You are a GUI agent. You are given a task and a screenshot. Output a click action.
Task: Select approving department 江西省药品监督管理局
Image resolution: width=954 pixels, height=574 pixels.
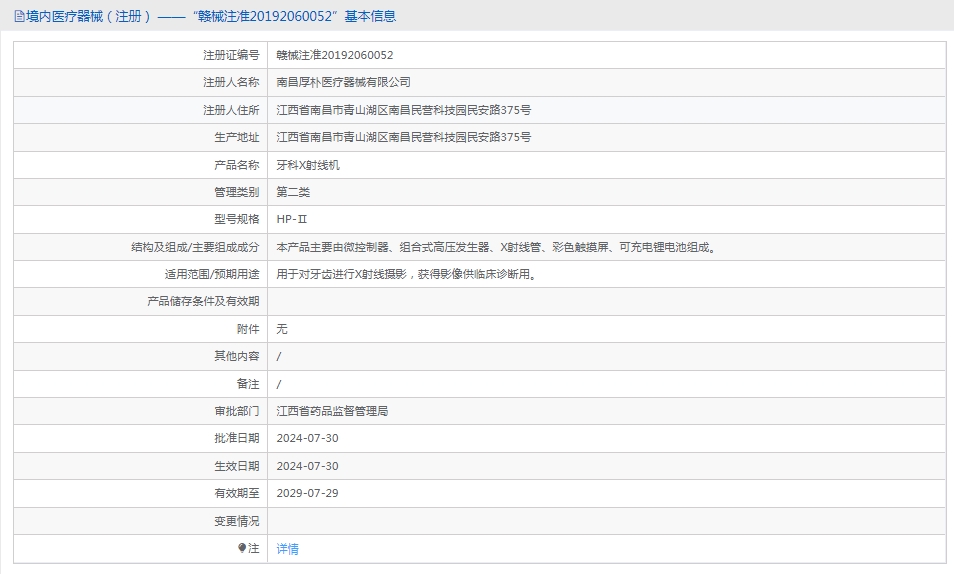332,411
